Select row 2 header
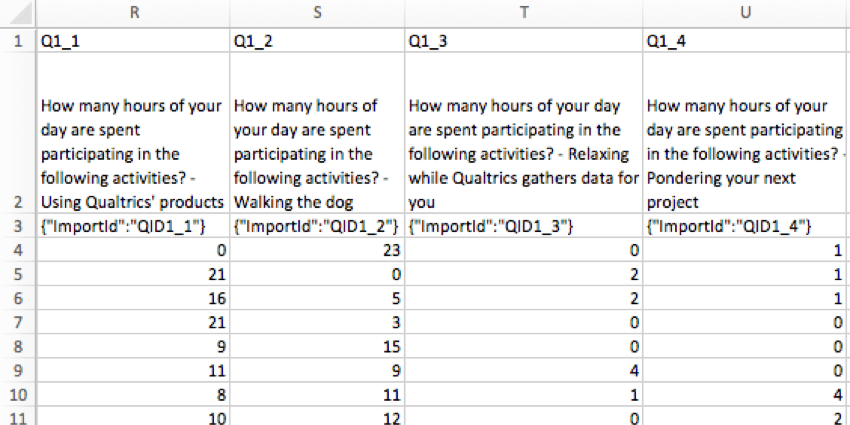Image resolution: width=850 pixels, height=425 pixels. point(18,133)
